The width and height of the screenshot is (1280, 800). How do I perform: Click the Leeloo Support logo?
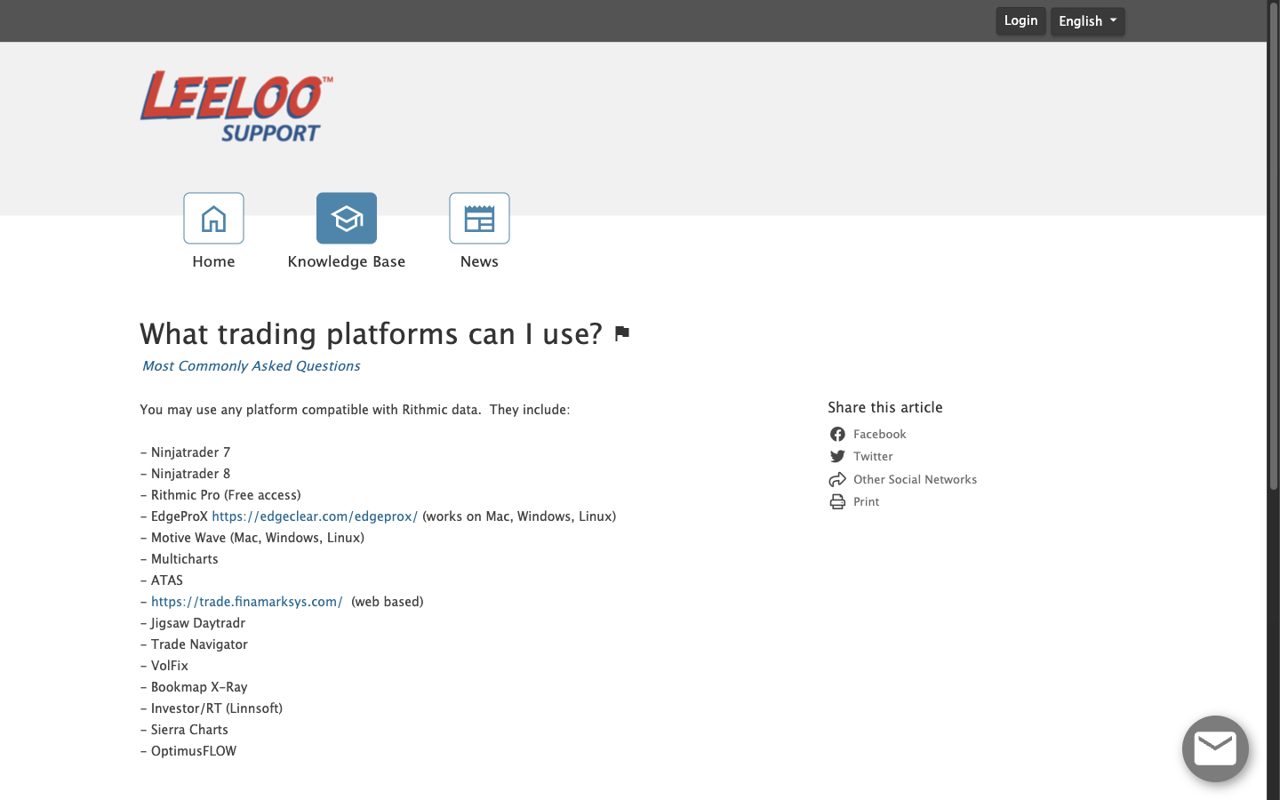pyautogui.click(x=236, y=107)
